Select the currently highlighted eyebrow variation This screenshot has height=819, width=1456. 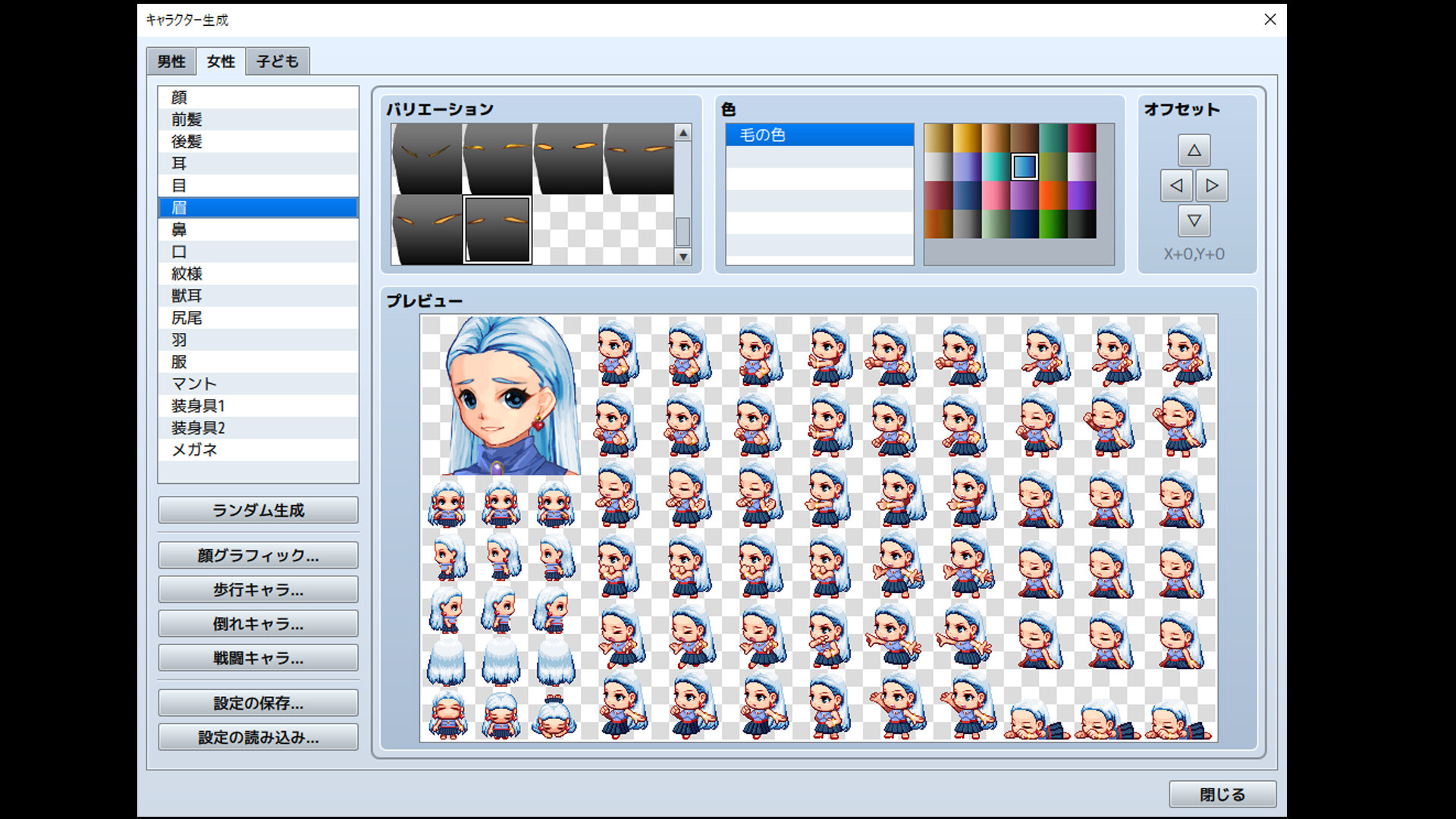497,229
